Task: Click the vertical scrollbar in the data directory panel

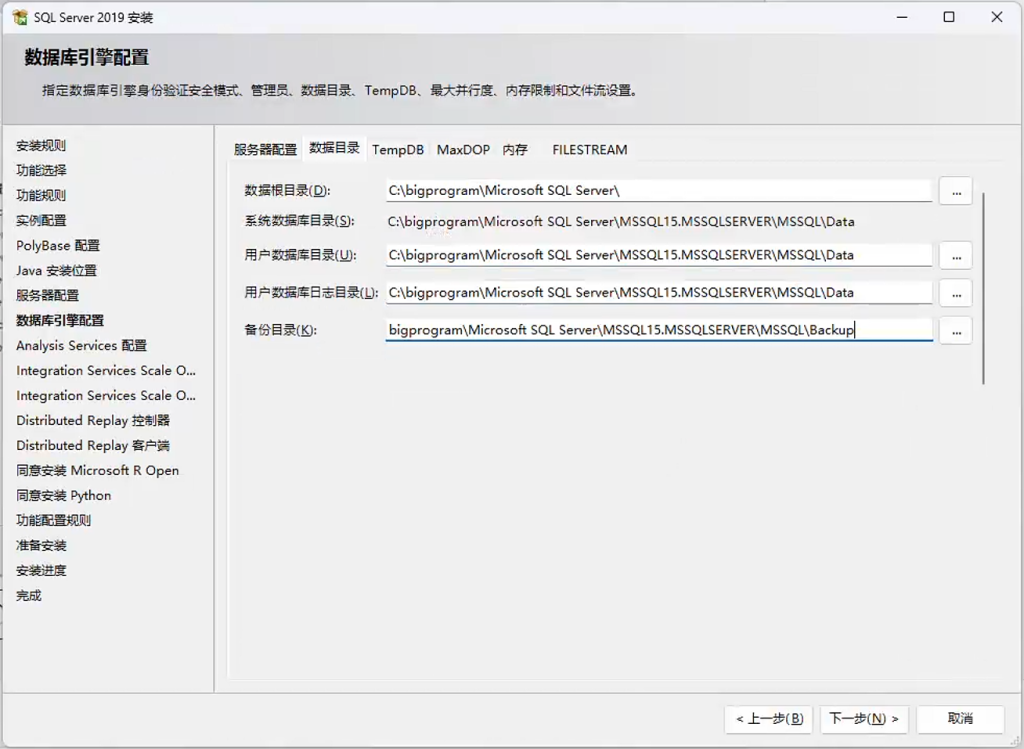Action: coord(983,288)
